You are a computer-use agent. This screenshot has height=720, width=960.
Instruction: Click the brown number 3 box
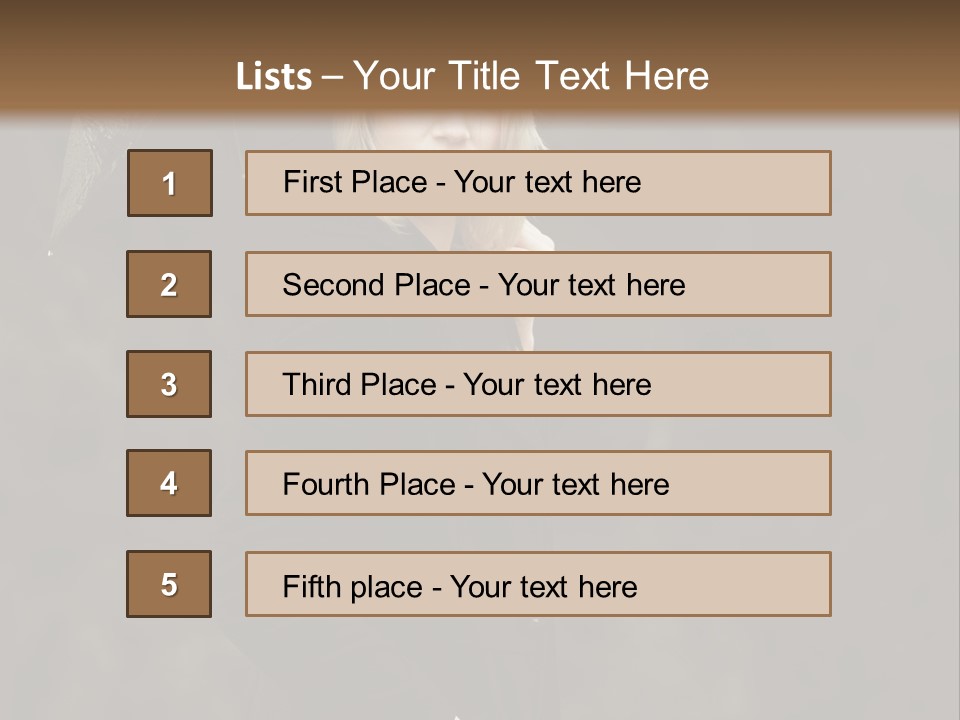[x=169, y=384]
